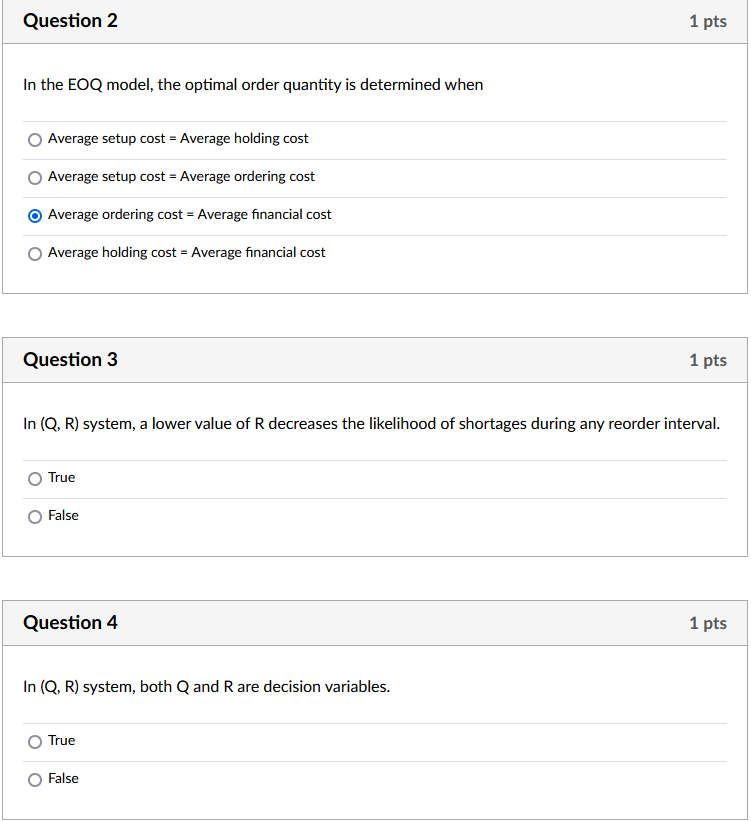Click the '1 pts' label beside Question 4
This screenshot has width=751, height=821.
(708, 623)
